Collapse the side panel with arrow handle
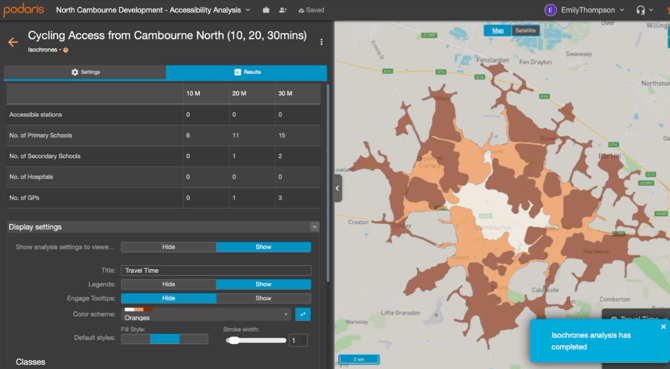 click(338, 188)
